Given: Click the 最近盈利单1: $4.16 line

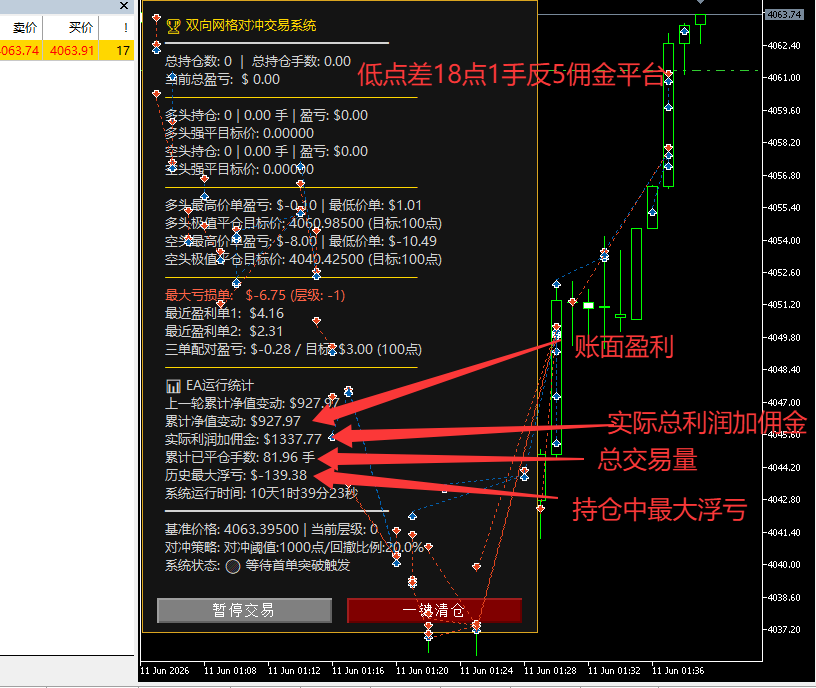Looking at the screenshot, I should [x=224, y=314].
